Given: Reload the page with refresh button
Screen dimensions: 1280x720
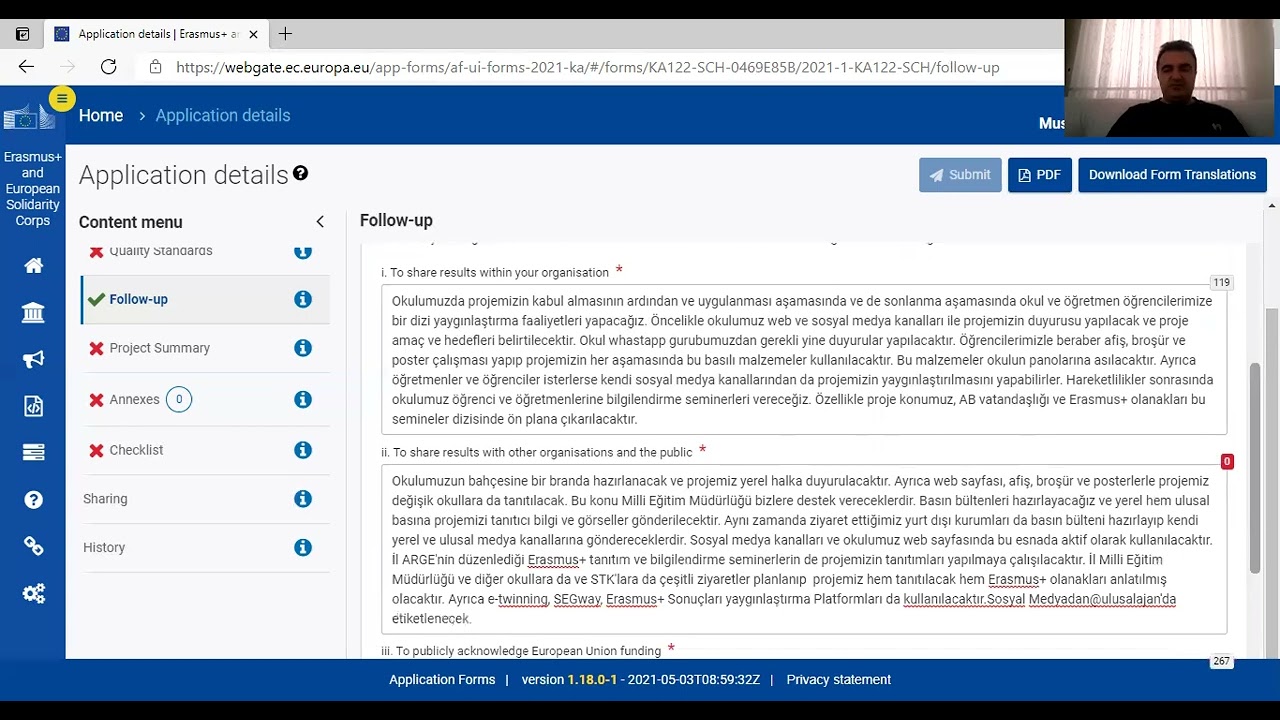Looking at the screenshot, I should [109, 67].
